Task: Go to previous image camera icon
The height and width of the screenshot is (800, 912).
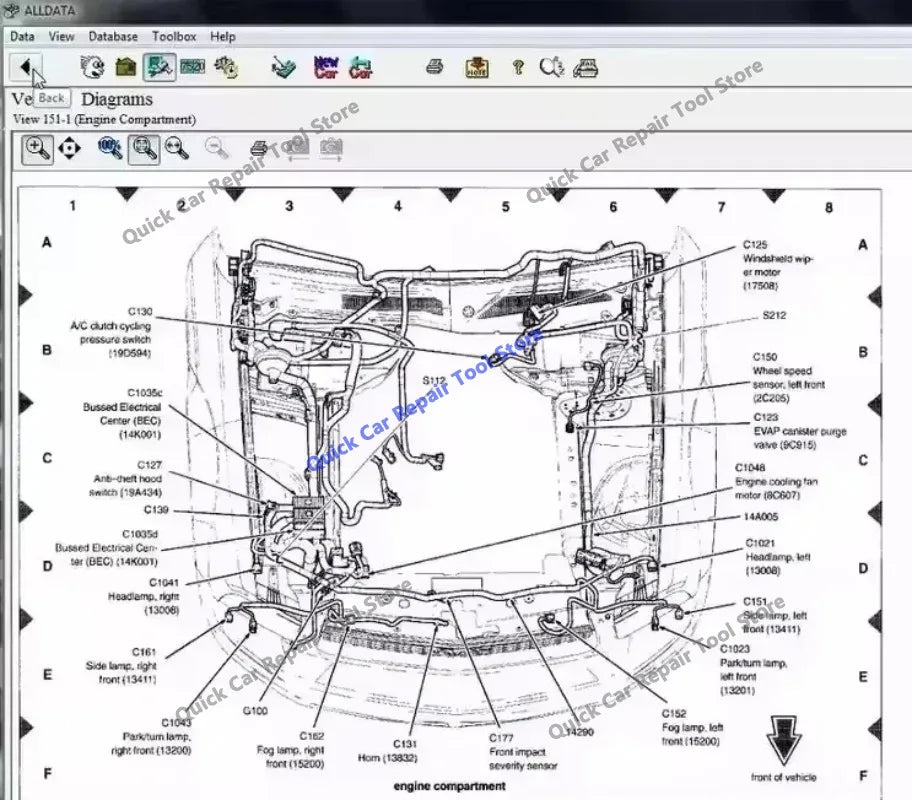Action: (x=298, y=149)
